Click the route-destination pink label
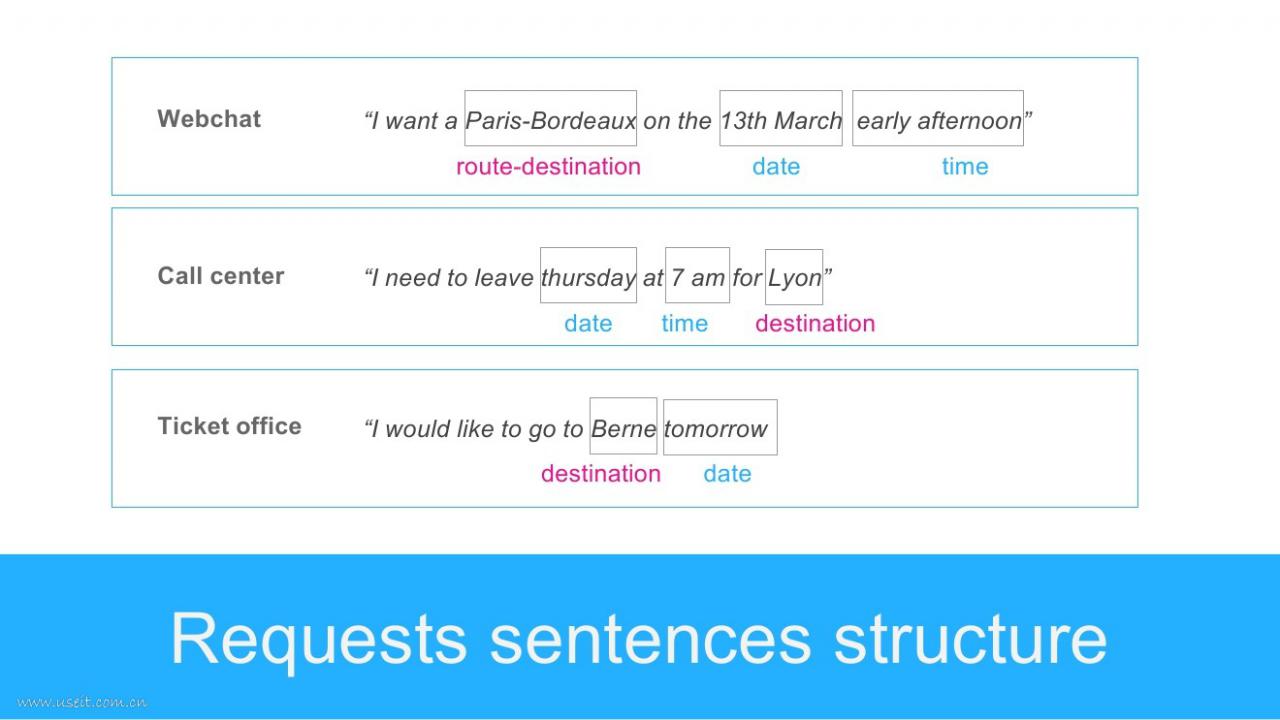This screenshot has width=1280, height=720. 548,167
